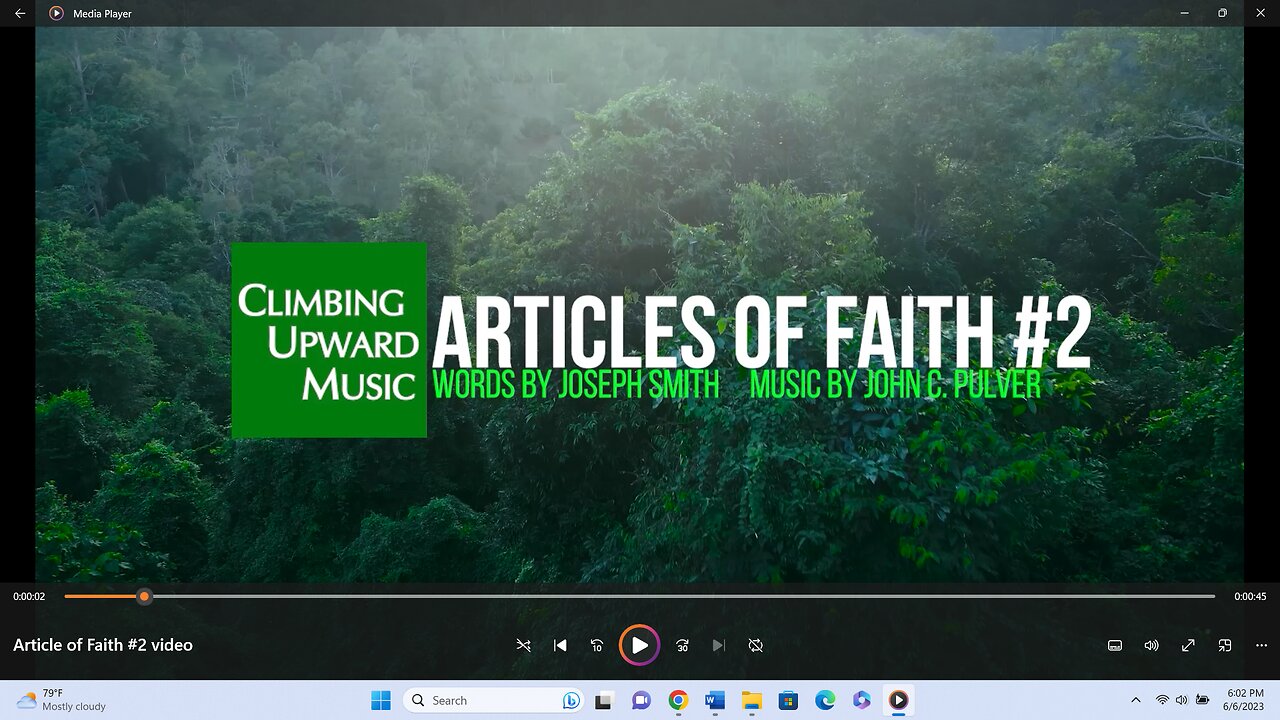Open Microsoft Word from the taskbar
1280x720 pixels.
[714, 700]
